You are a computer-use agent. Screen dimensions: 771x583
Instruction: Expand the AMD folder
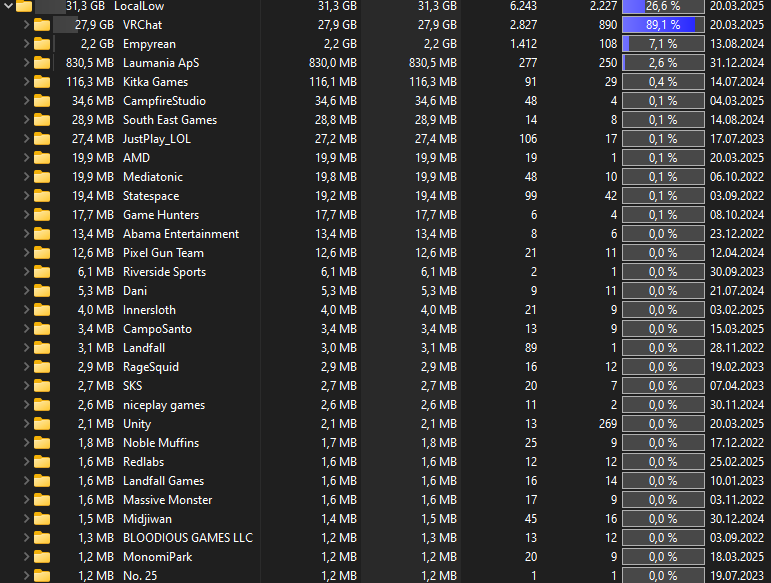point(27,158)
